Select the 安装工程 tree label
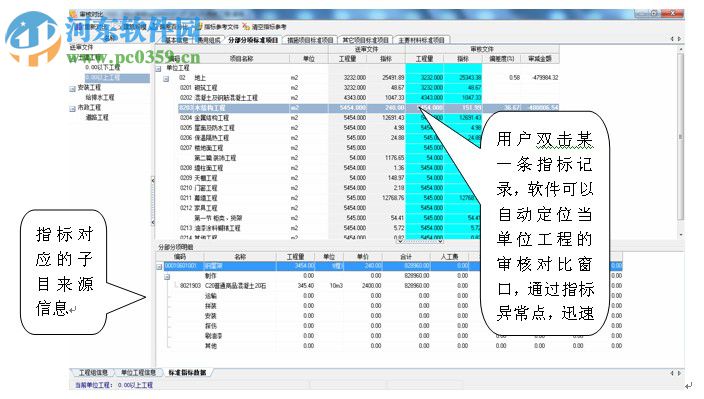This screenshot has width=704, height=399. [x=89, y=88]
